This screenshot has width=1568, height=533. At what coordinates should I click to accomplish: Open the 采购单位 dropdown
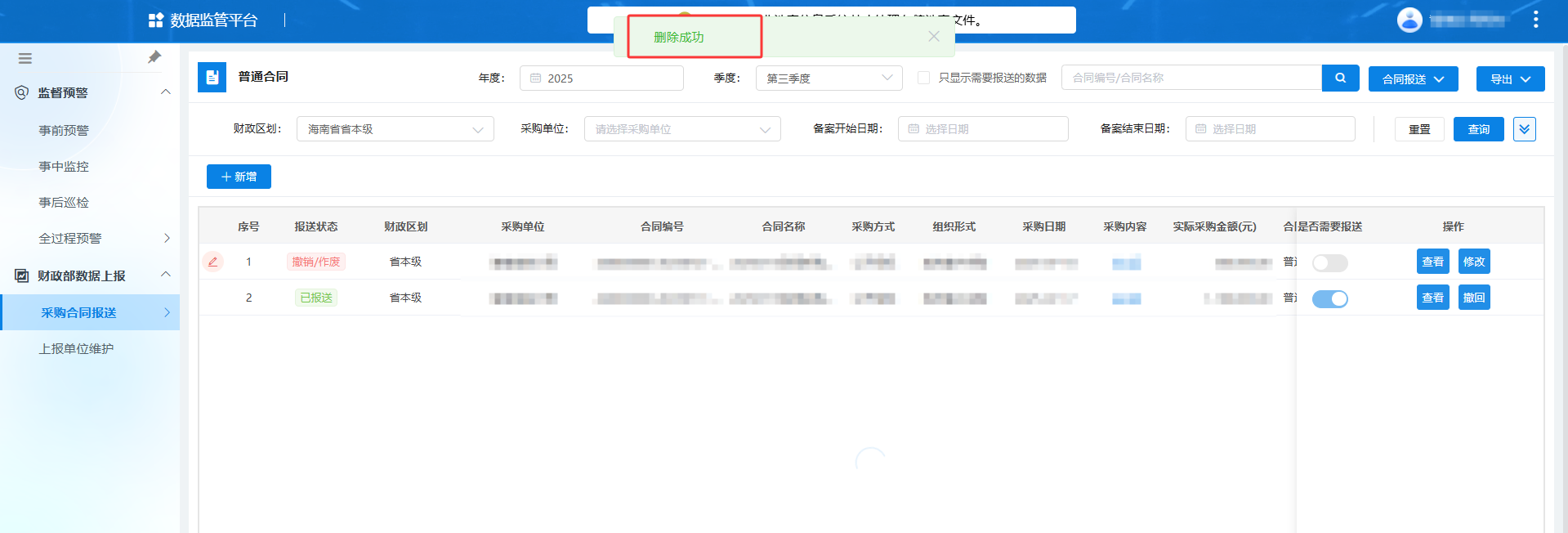tap(681, 129)
